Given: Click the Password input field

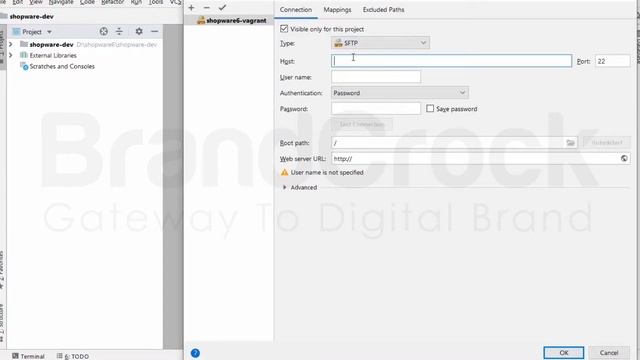Looking at the screenshot, I should tap(376, 109).
